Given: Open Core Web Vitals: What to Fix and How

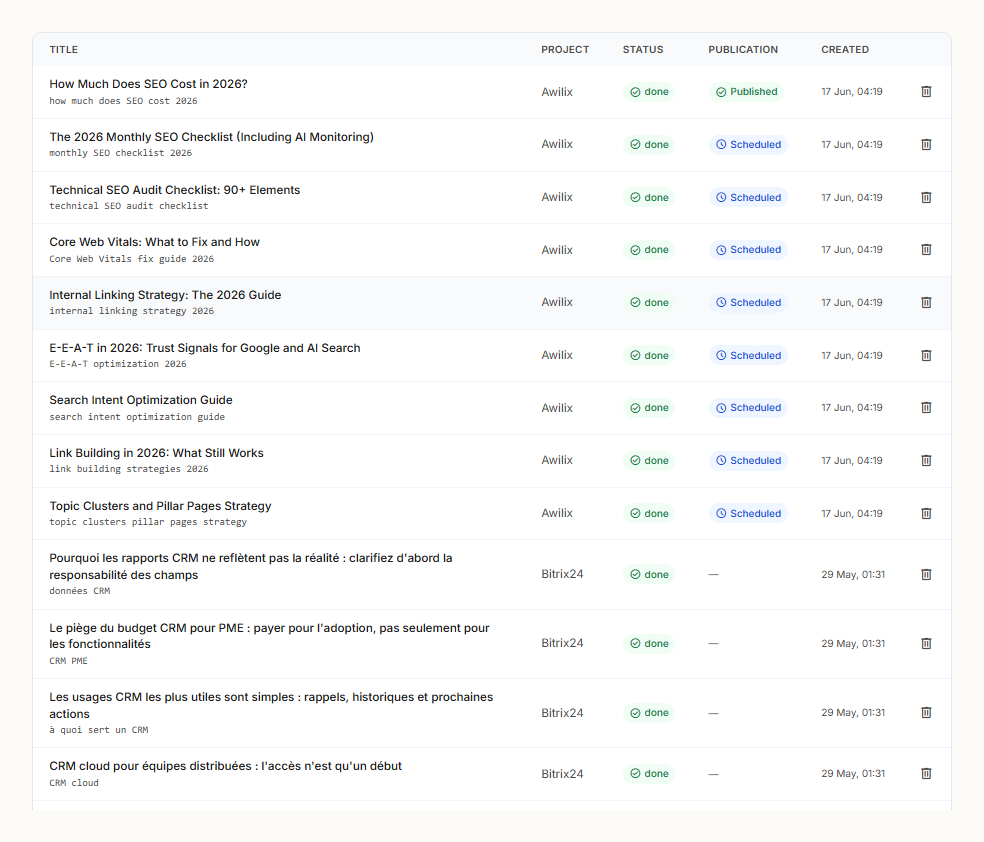Looking at the screenshot, I should [x=154, y=242].
